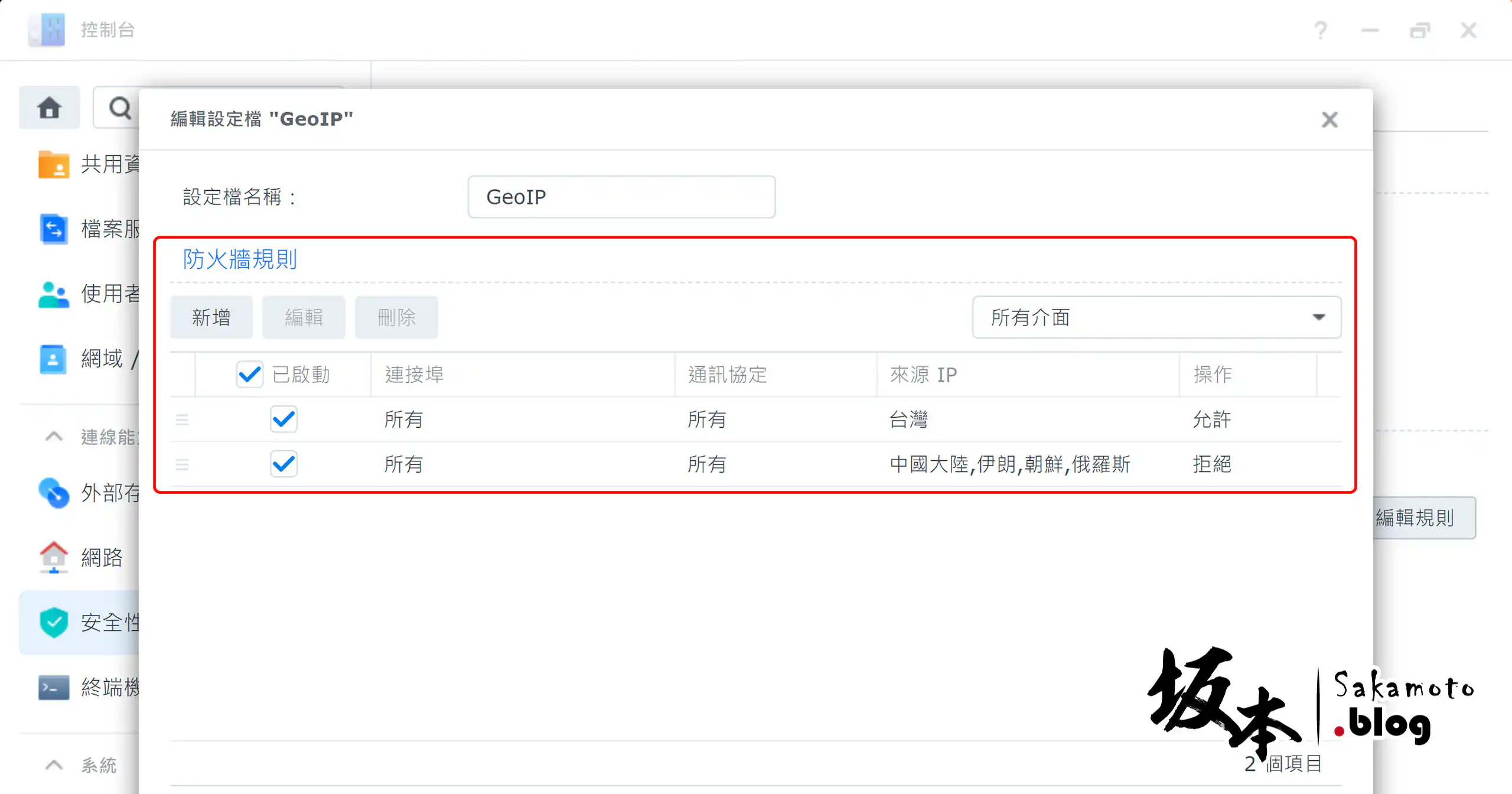Uncheck the enabled box for 台灣 rule
Viewport: 1512px width, 794px height.
coord(283,419)
